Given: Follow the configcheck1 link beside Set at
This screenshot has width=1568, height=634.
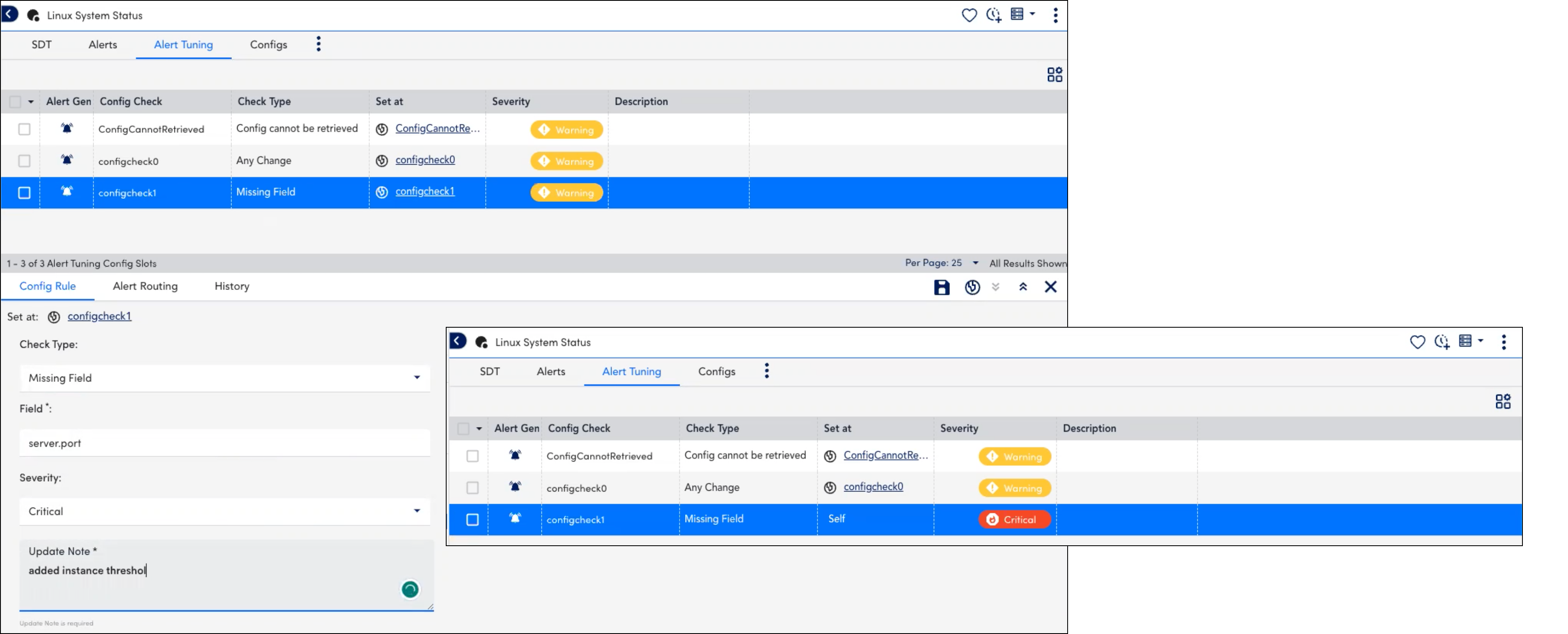Looking at the screenshot, I should click(99, 315).
